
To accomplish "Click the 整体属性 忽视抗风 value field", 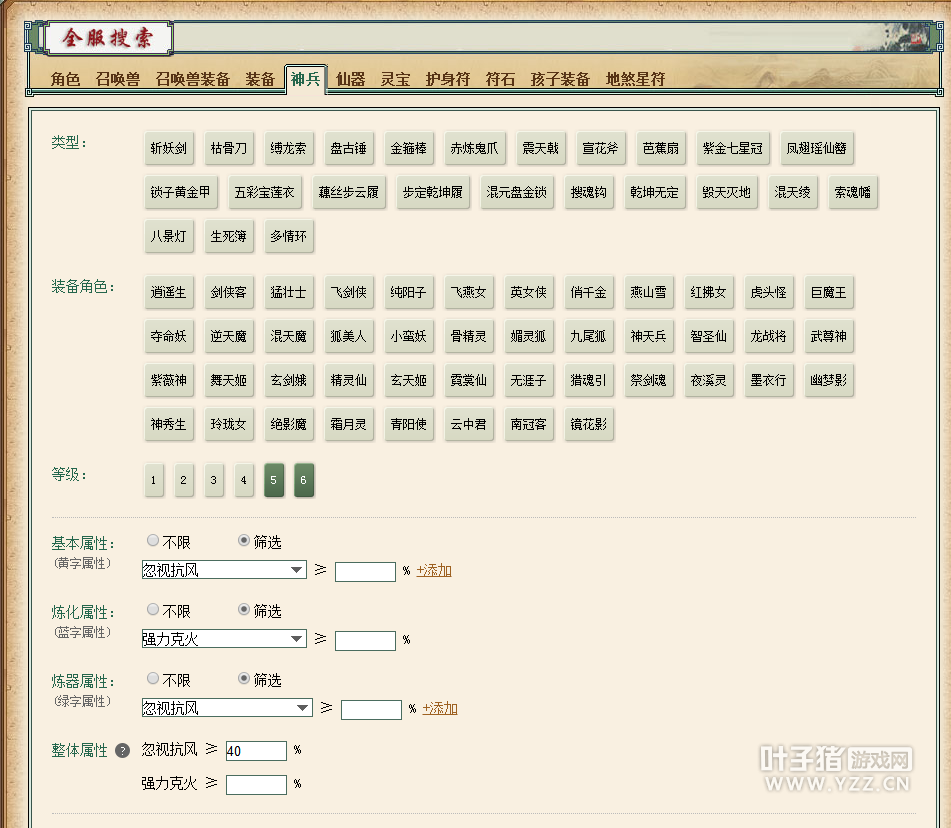I will (256, 751).
